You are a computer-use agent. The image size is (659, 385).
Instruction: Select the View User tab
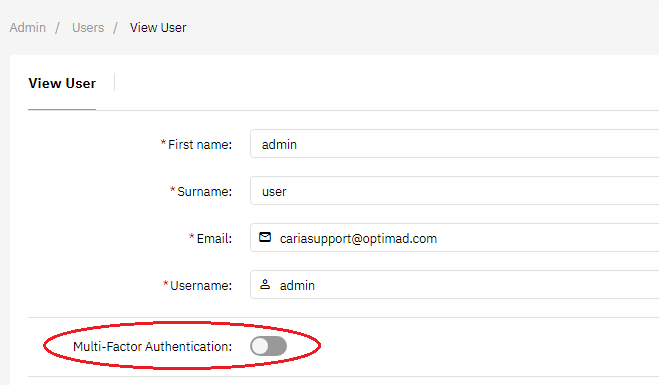(62, 84)
